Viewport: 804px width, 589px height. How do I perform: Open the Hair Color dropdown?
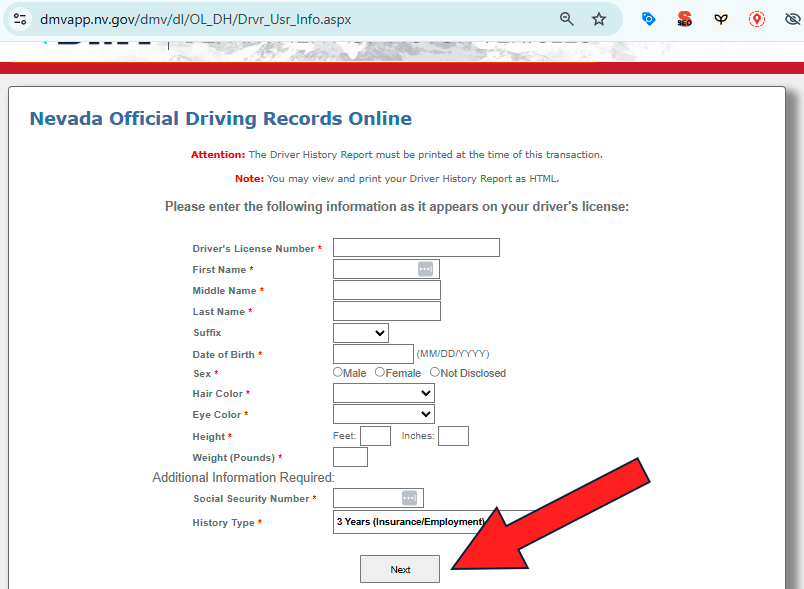pos(384,393)
